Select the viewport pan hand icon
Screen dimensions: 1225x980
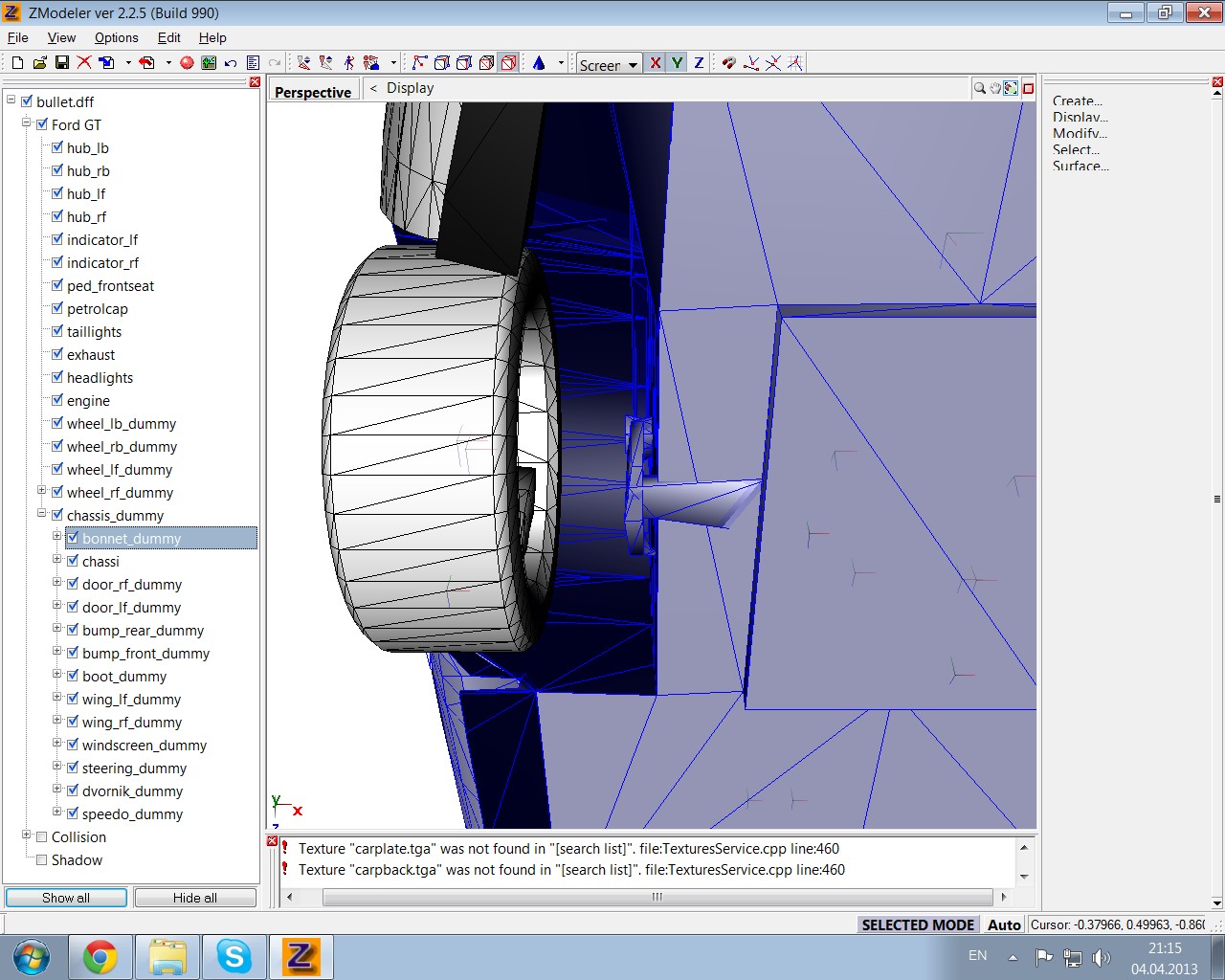(995, 88)
